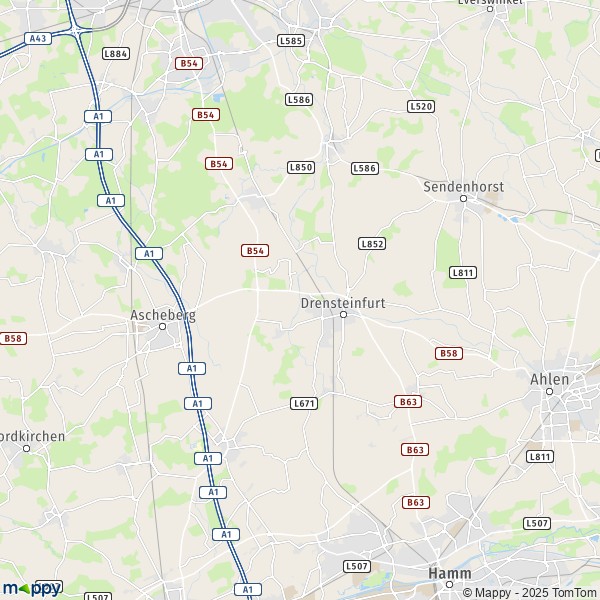Click the L884 road shield

tap(116, 54)
